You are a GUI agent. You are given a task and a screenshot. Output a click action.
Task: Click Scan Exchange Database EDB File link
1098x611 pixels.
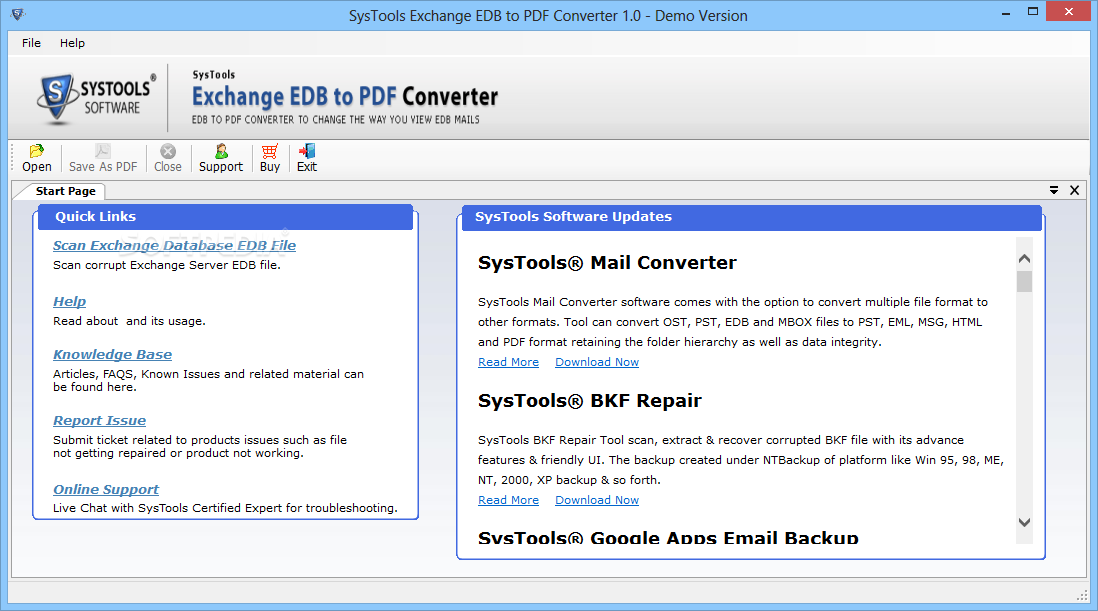[174, 246]
